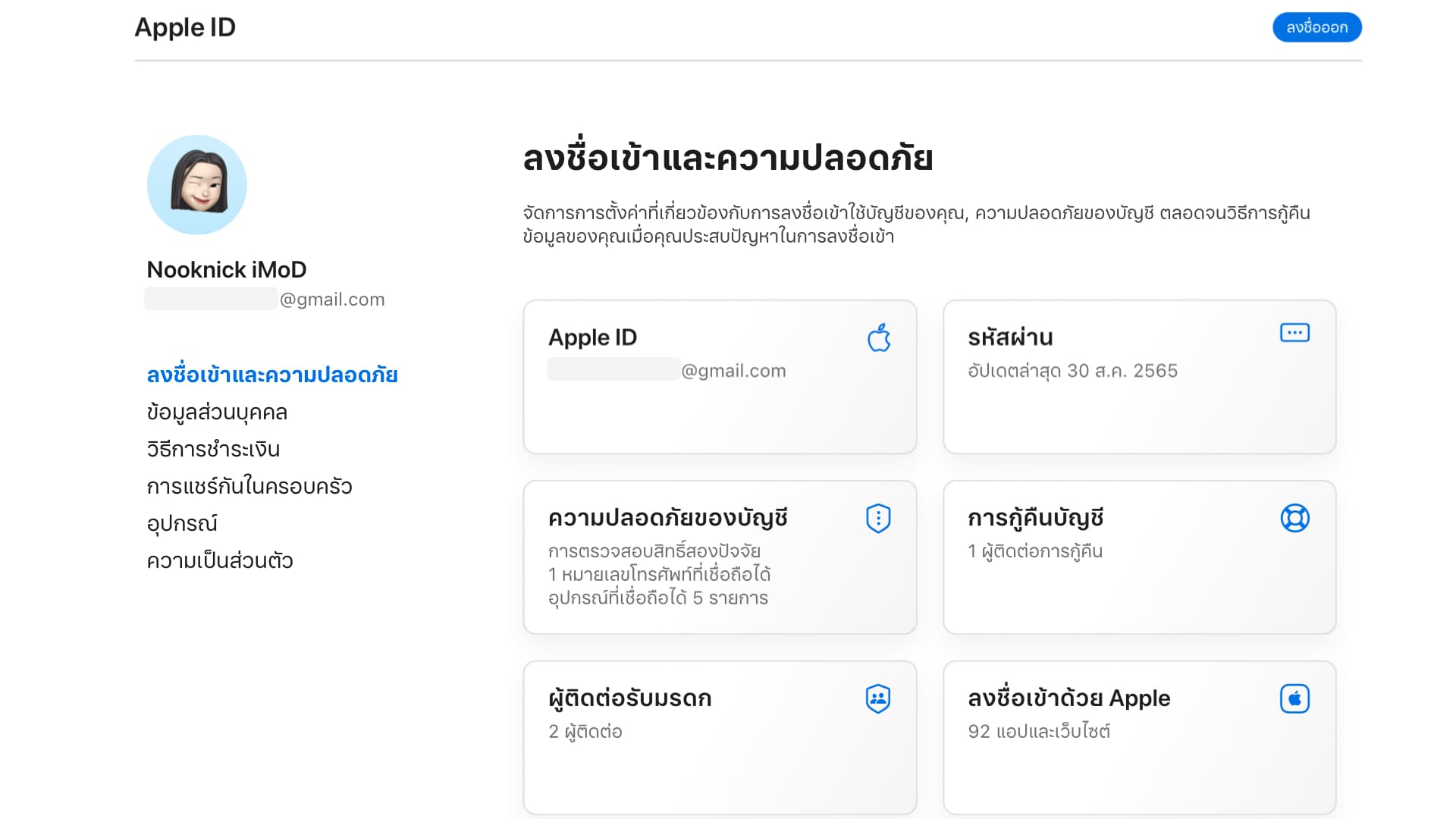The height and width of the screenshot is (819, 1456).
Task: Open the รหัสผ่าน password card heading
Action: (1010, 337)
